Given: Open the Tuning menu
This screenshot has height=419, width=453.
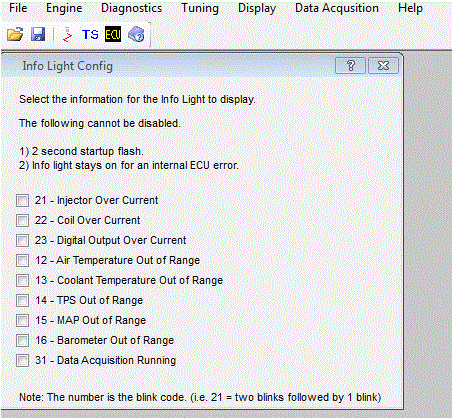Looking at the screenshot, I should click(200, 8).
